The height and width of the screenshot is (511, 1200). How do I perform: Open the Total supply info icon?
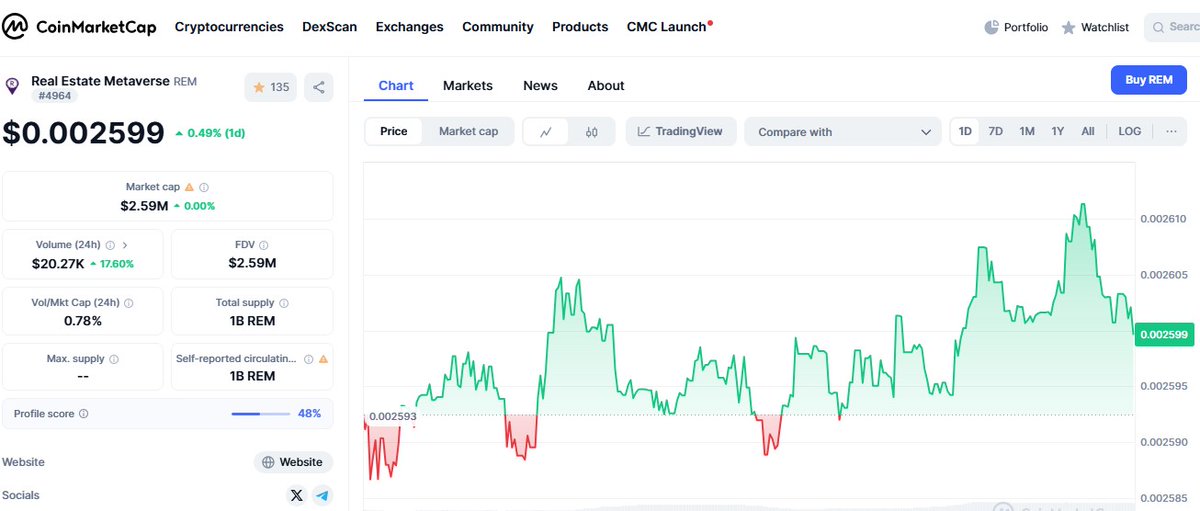tap(284, 303)
